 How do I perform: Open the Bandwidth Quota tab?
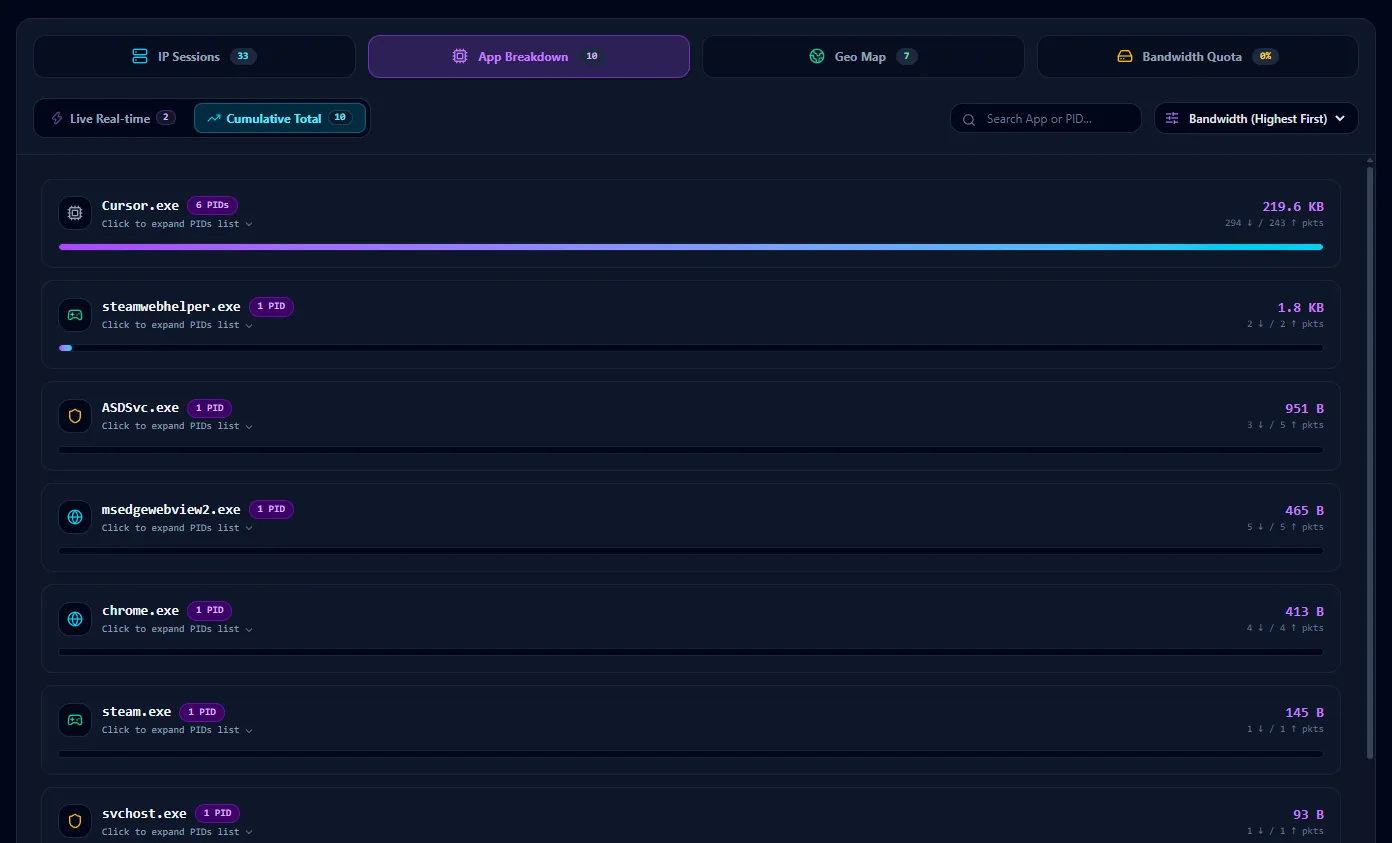pos(1198,57)
